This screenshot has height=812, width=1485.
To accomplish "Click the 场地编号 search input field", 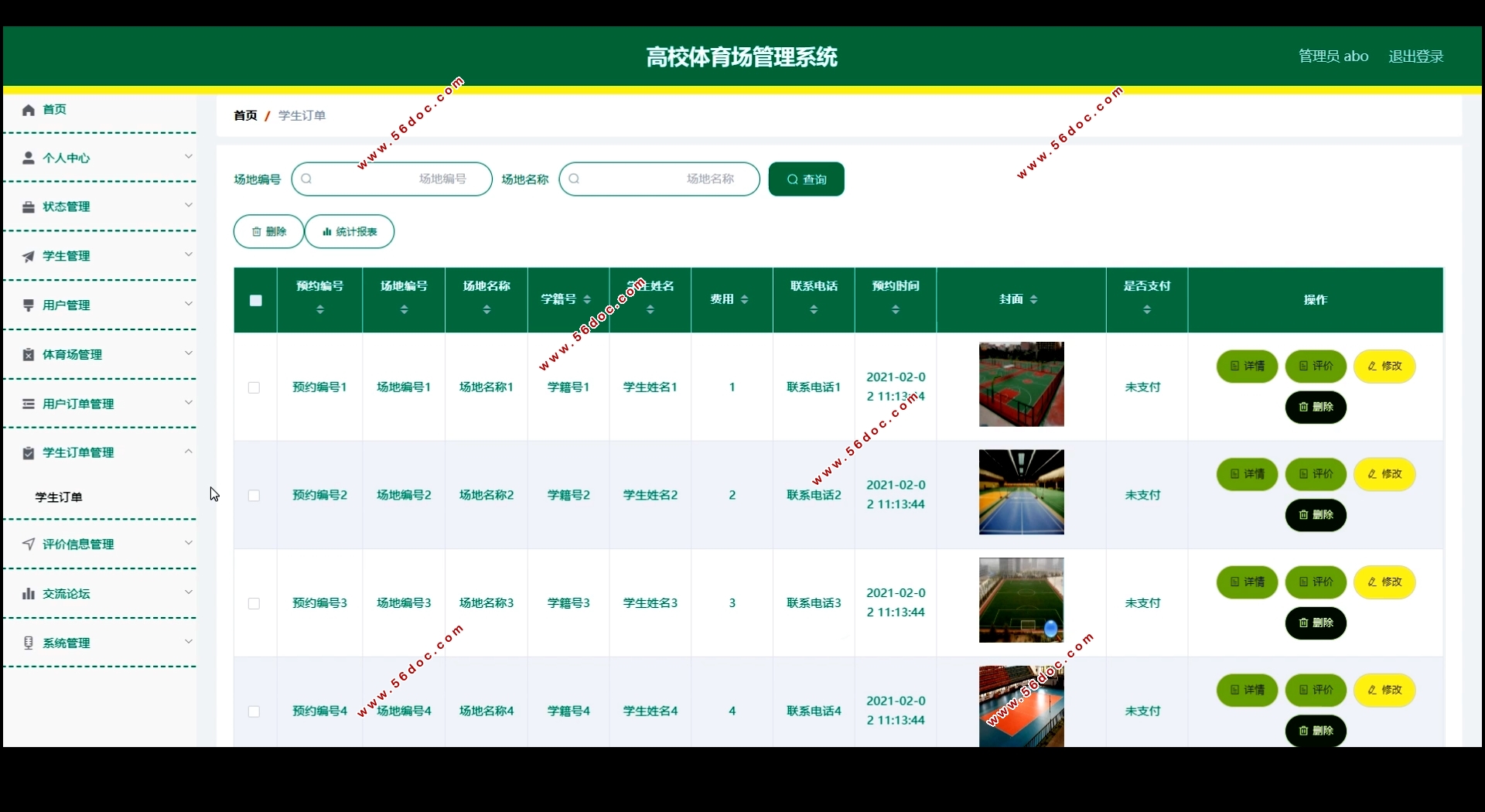I will pos(392,179).
